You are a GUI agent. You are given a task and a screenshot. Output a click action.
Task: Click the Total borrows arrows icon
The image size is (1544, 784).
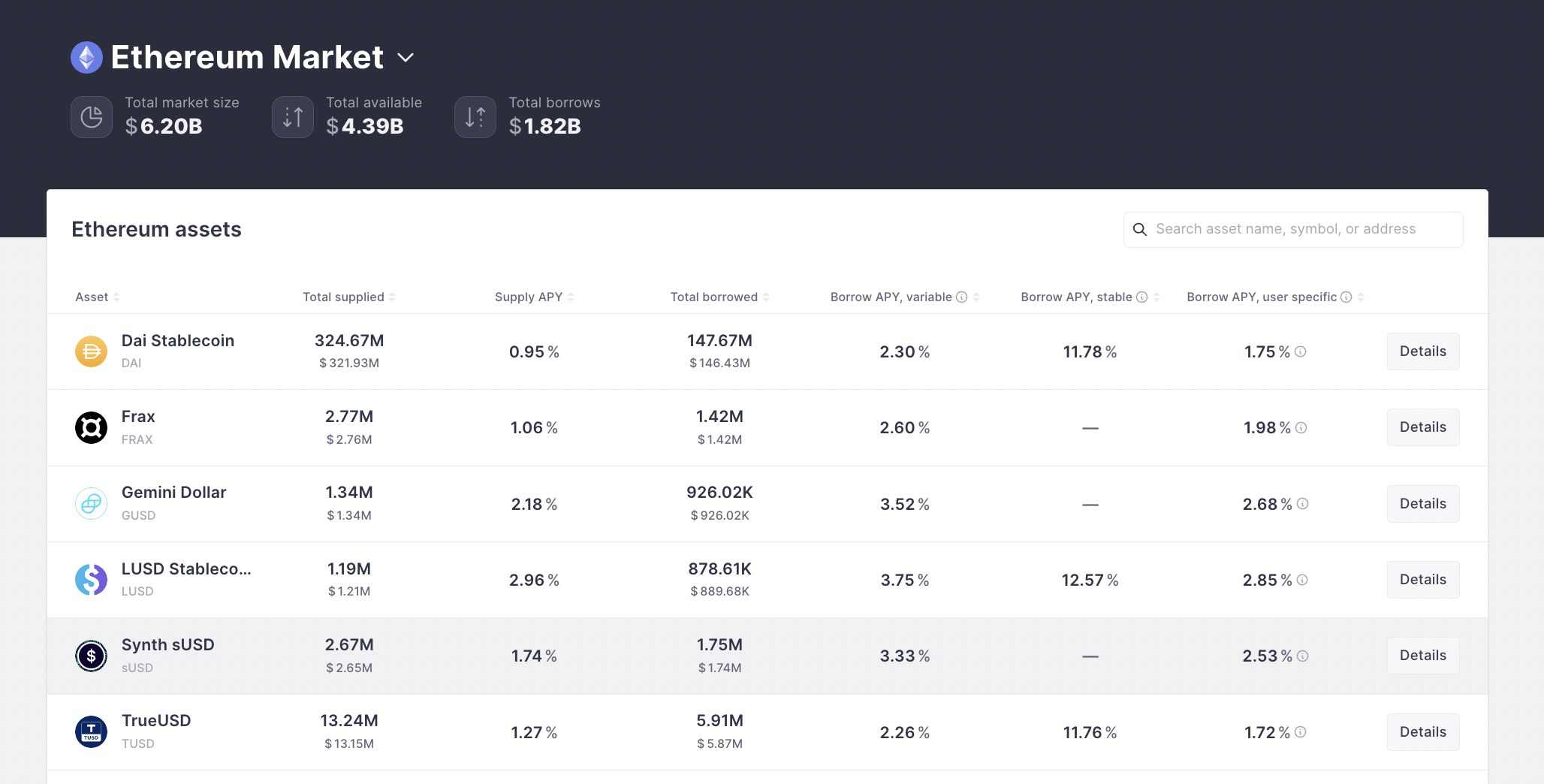tap(475, 117)
